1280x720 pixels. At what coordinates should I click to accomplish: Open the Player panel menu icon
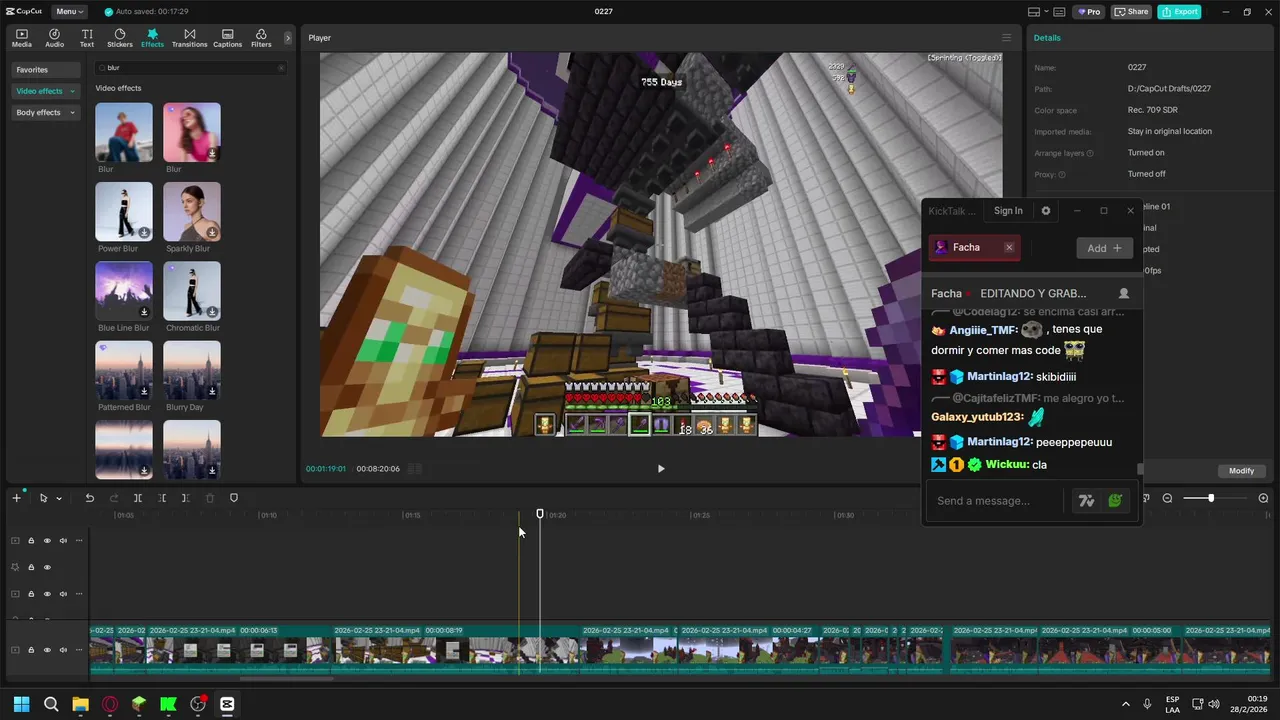(x=1006, y=38)
